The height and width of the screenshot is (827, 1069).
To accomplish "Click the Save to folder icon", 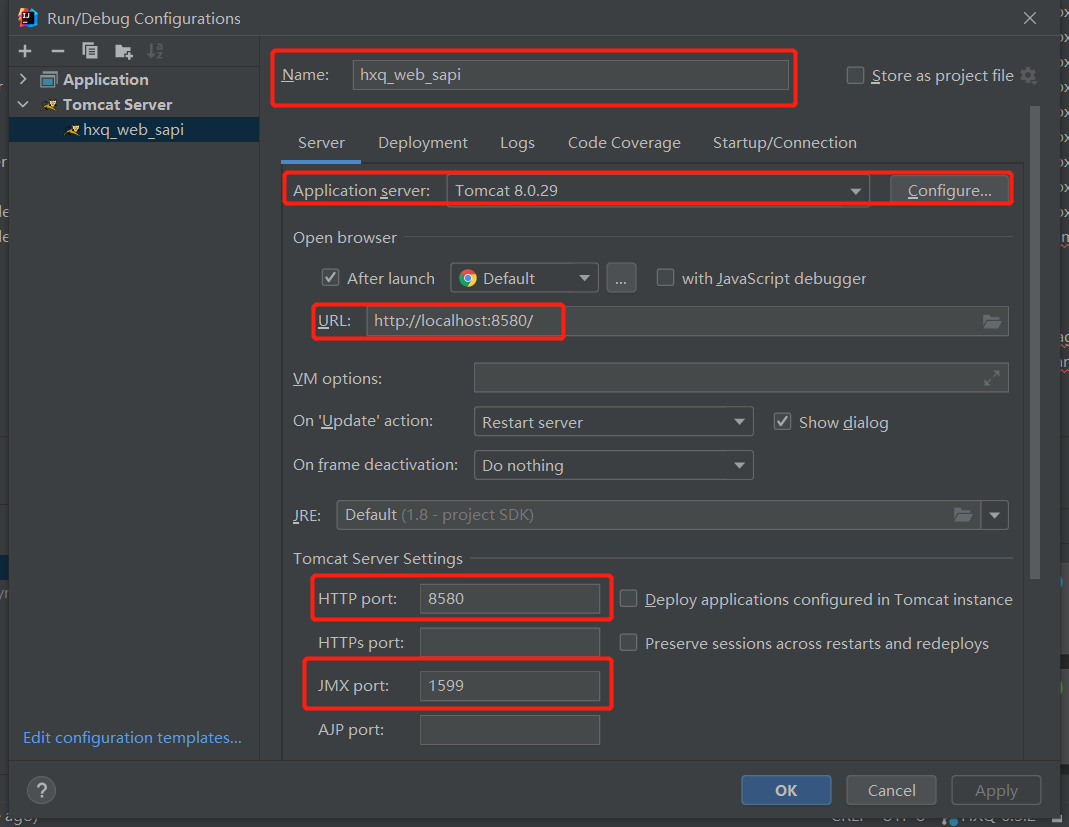I will click(x=123, y=51).
